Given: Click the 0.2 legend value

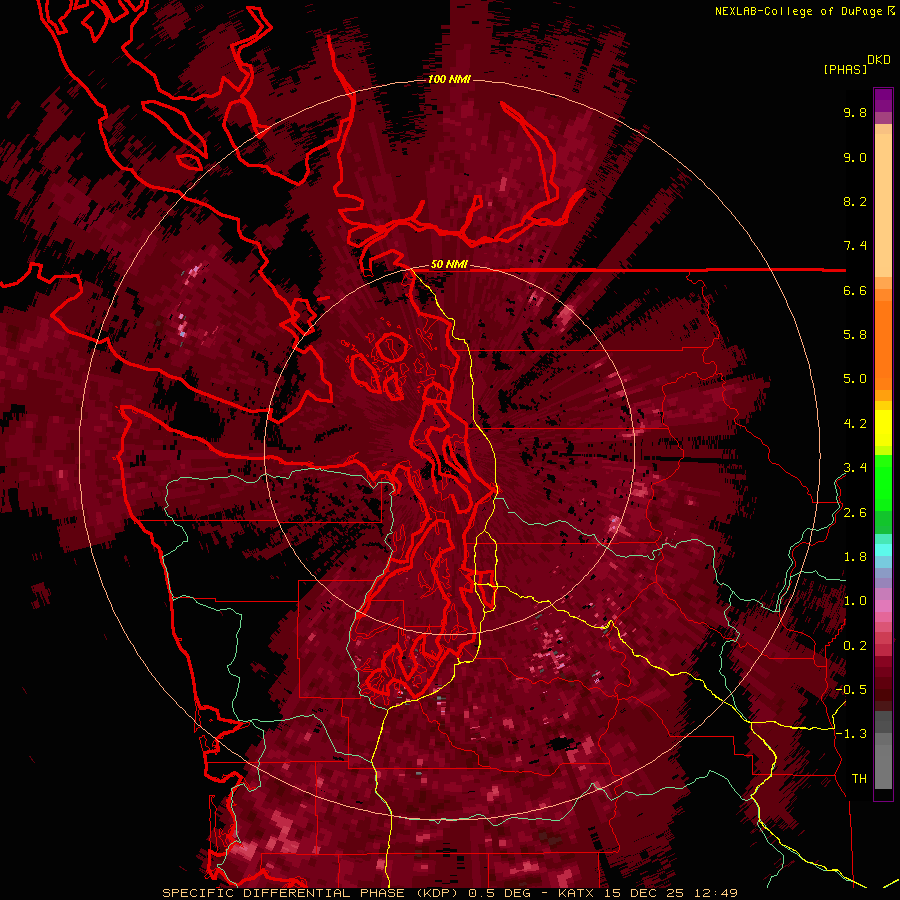Looking at the screenshot, I should coord(855,646).
